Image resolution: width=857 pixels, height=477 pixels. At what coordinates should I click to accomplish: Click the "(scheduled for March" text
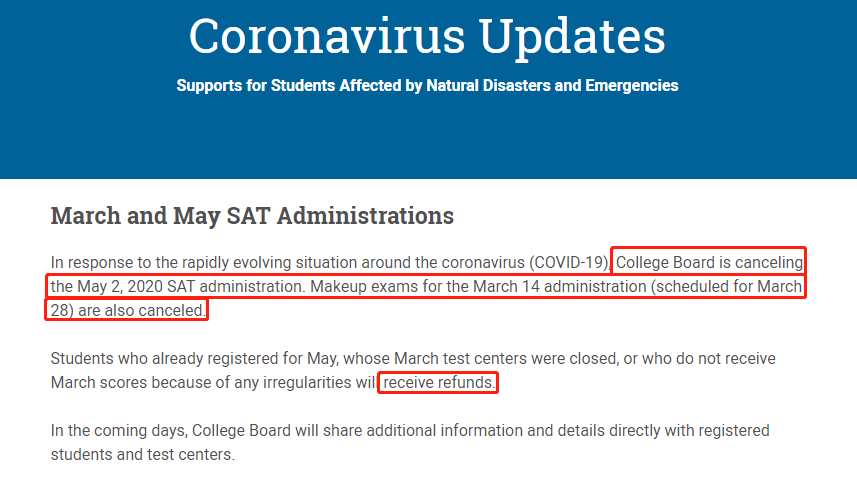point(729,287)
